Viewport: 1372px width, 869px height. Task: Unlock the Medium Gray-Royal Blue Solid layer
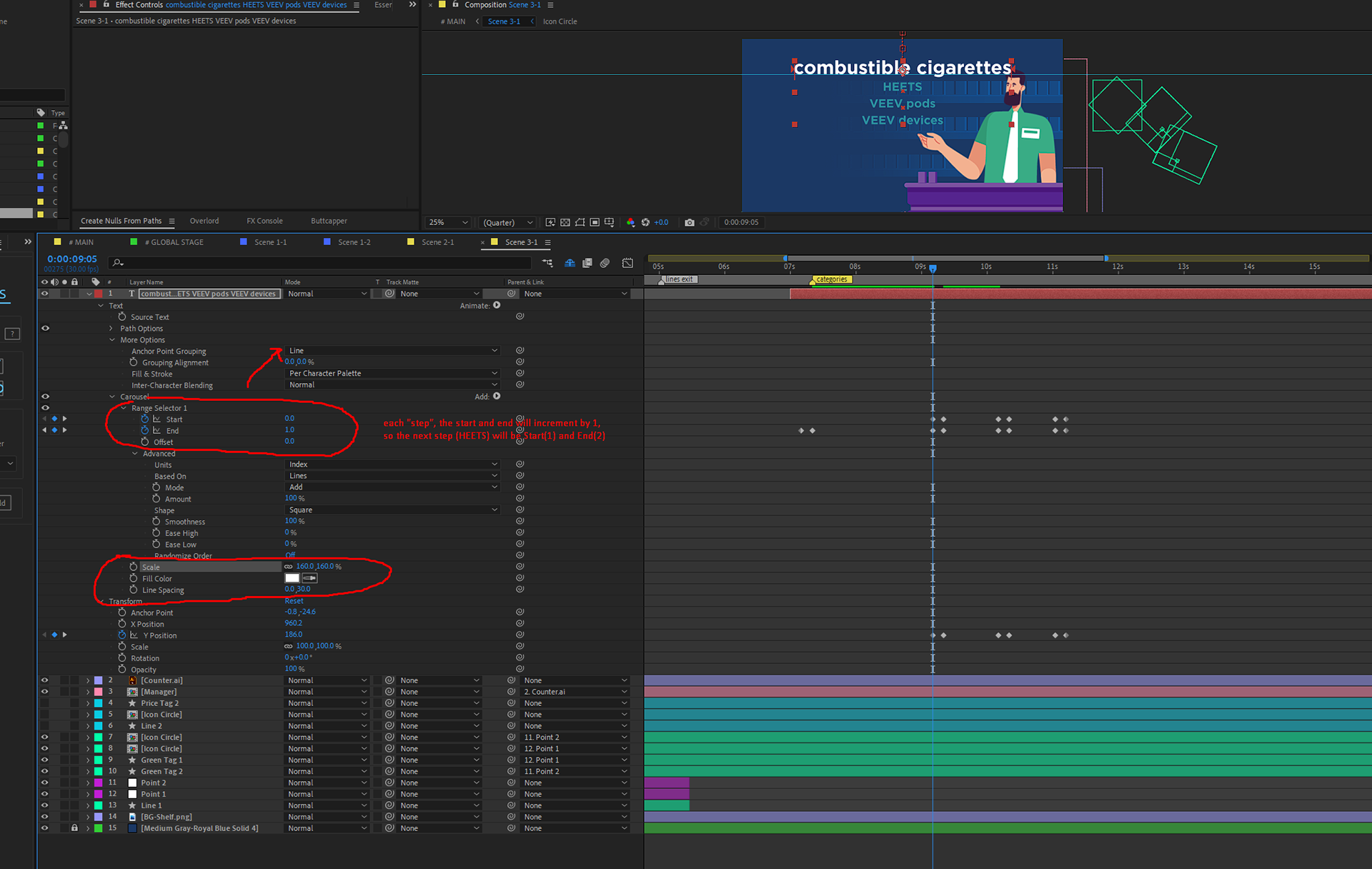coord(74,828)
